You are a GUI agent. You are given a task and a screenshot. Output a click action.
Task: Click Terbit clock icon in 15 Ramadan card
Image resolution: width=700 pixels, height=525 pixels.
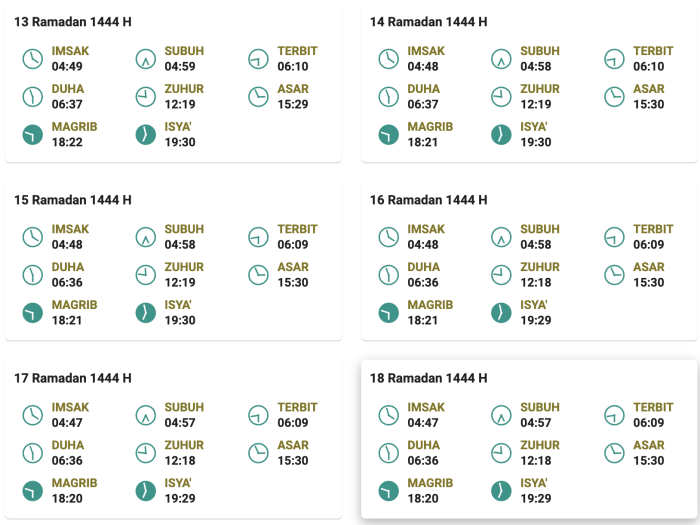[259, 237]
